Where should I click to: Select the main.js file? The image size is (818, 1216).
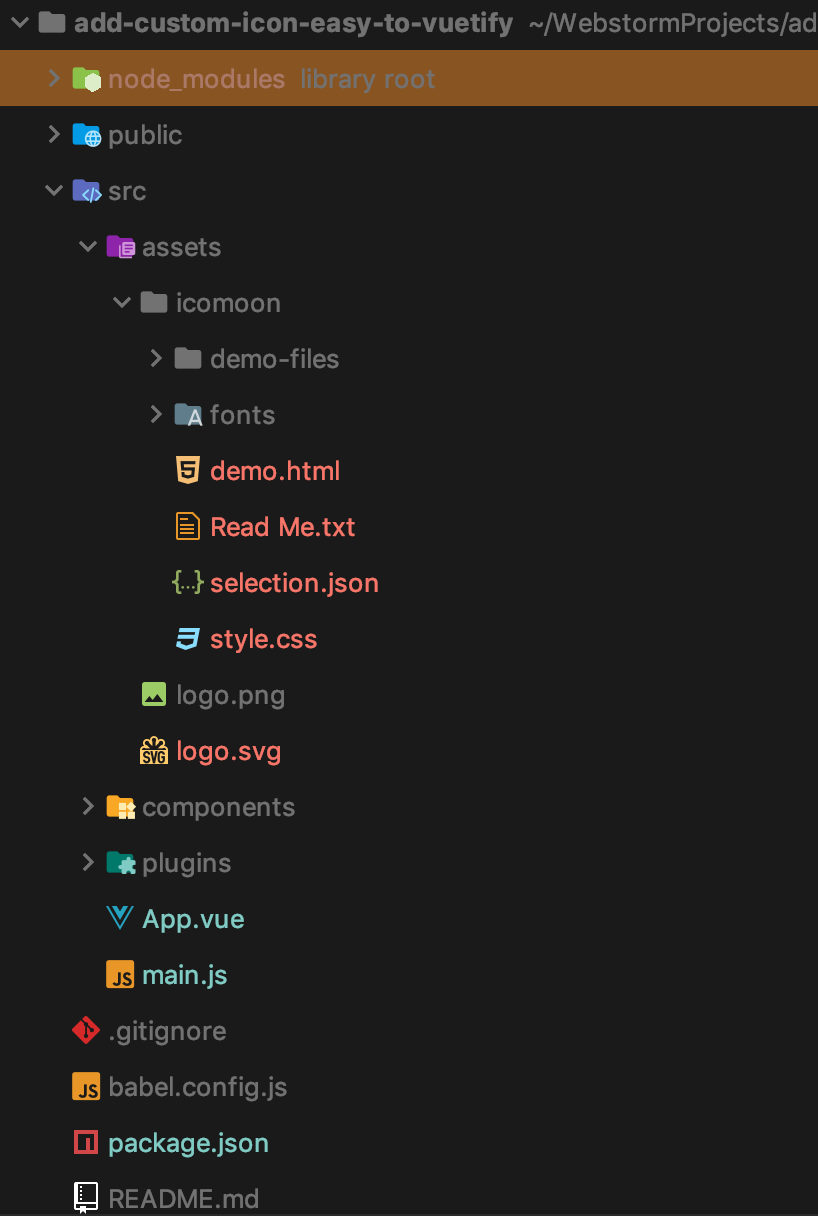(x=185, y=975)
